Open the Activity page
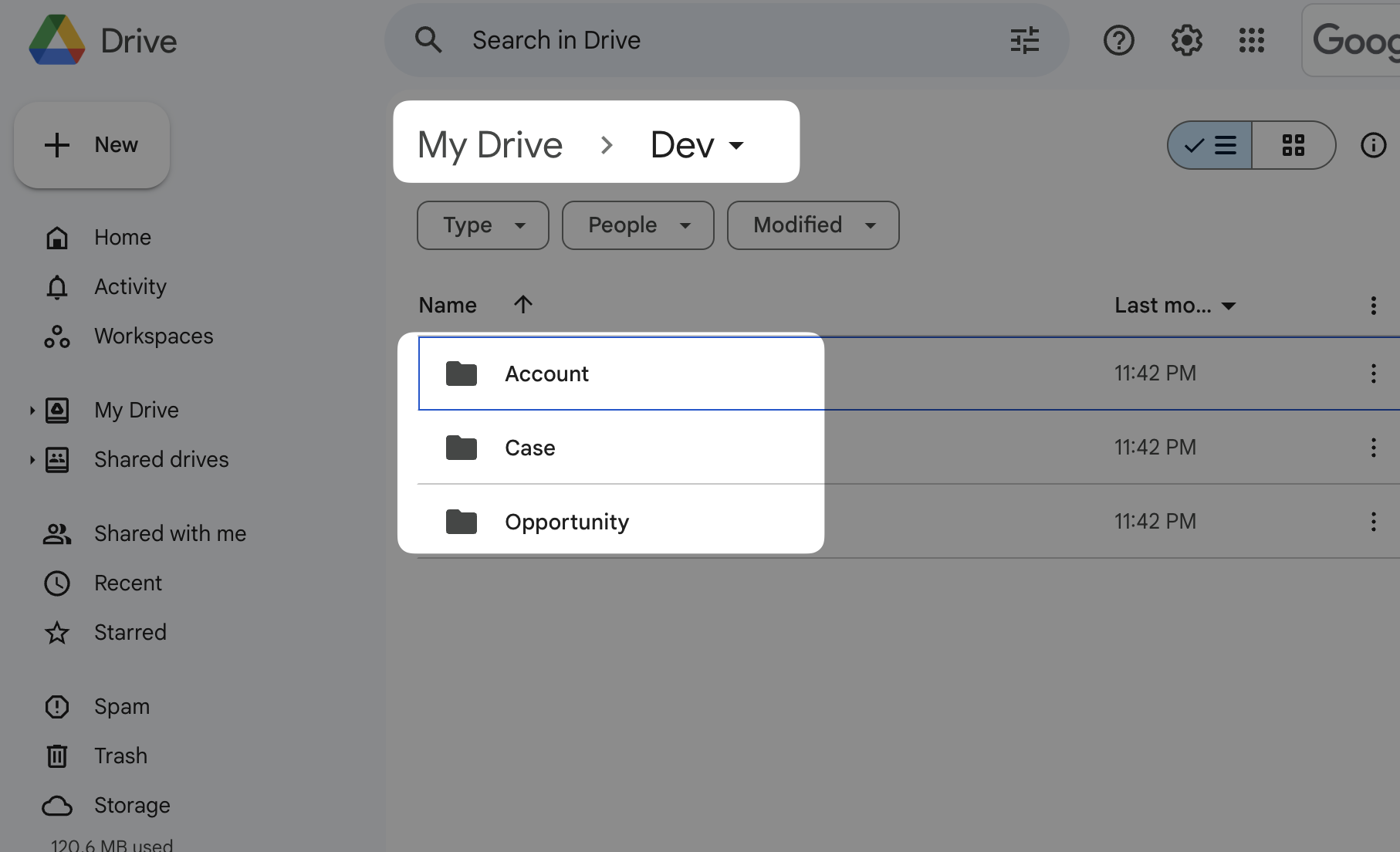Screen dimensions: 1400x852 tap(129, 286)
